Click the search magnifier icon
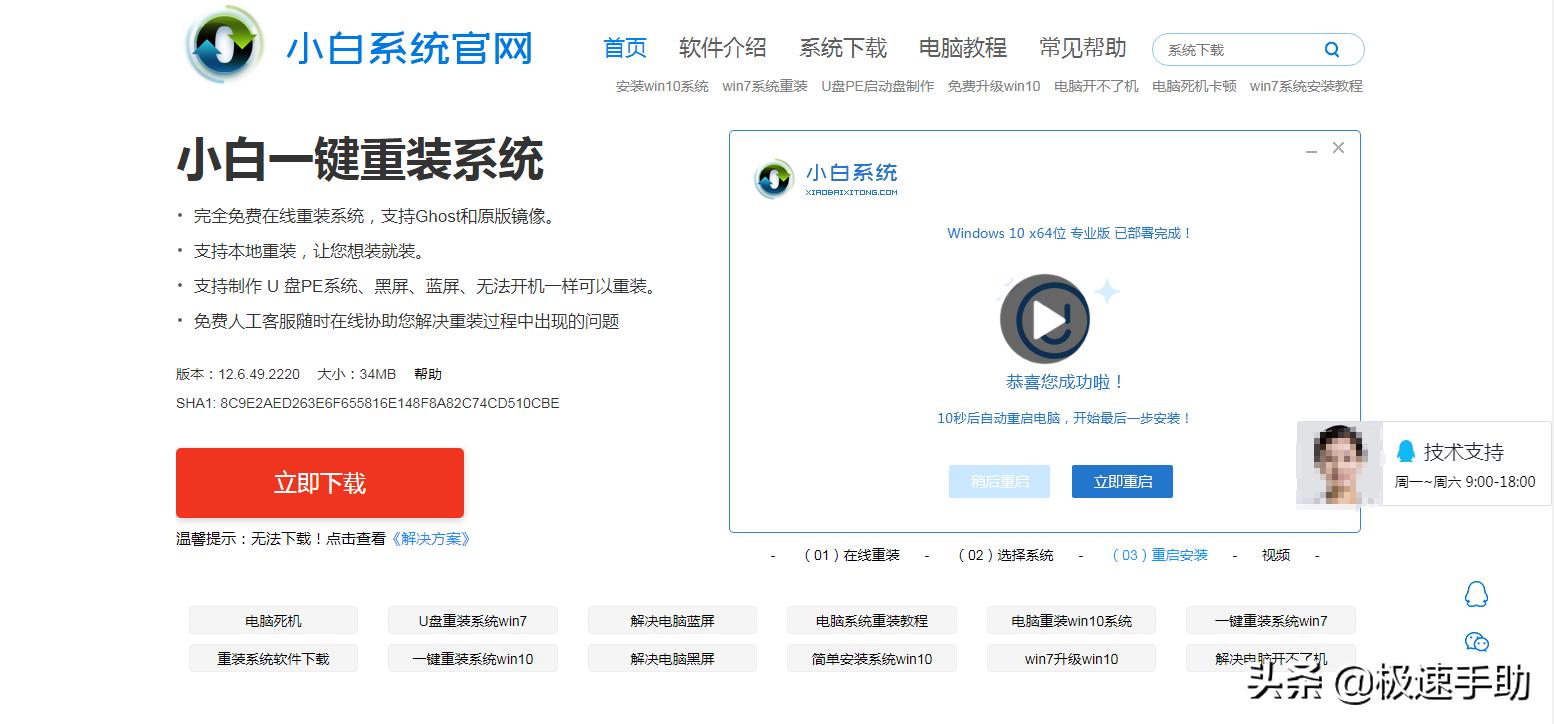Image resolution: width=1554 pixels, height=724 pixels. (1332, 48)
